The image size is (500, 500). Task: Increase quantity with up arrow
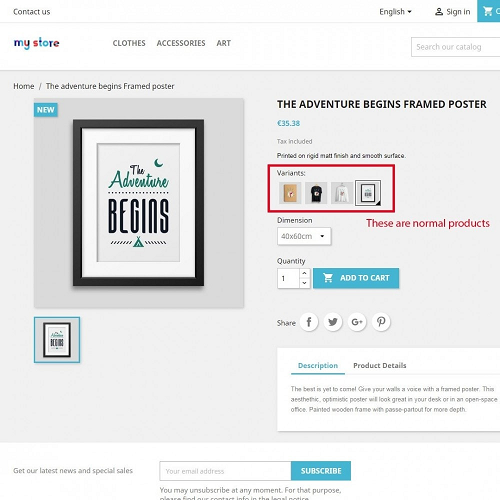304,273
